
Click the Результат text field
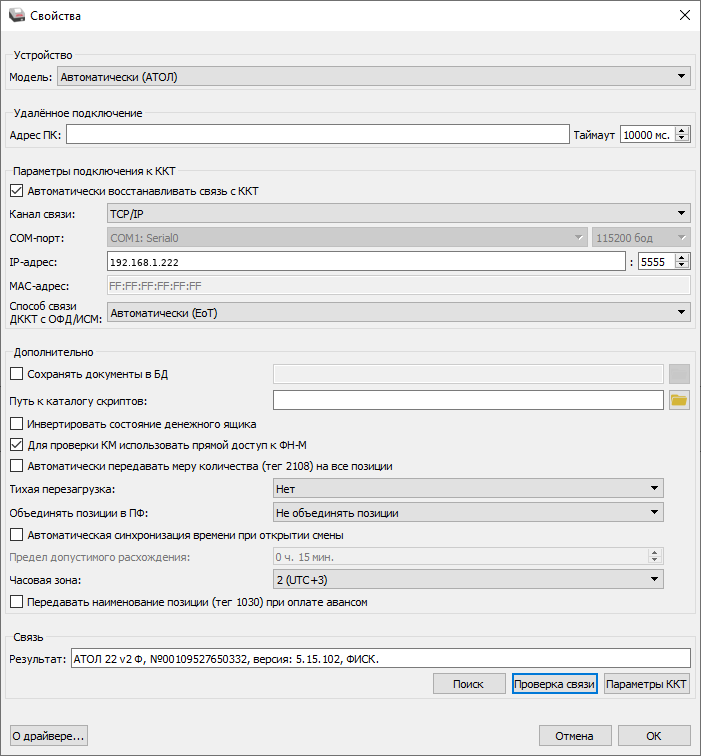point(381,659)
